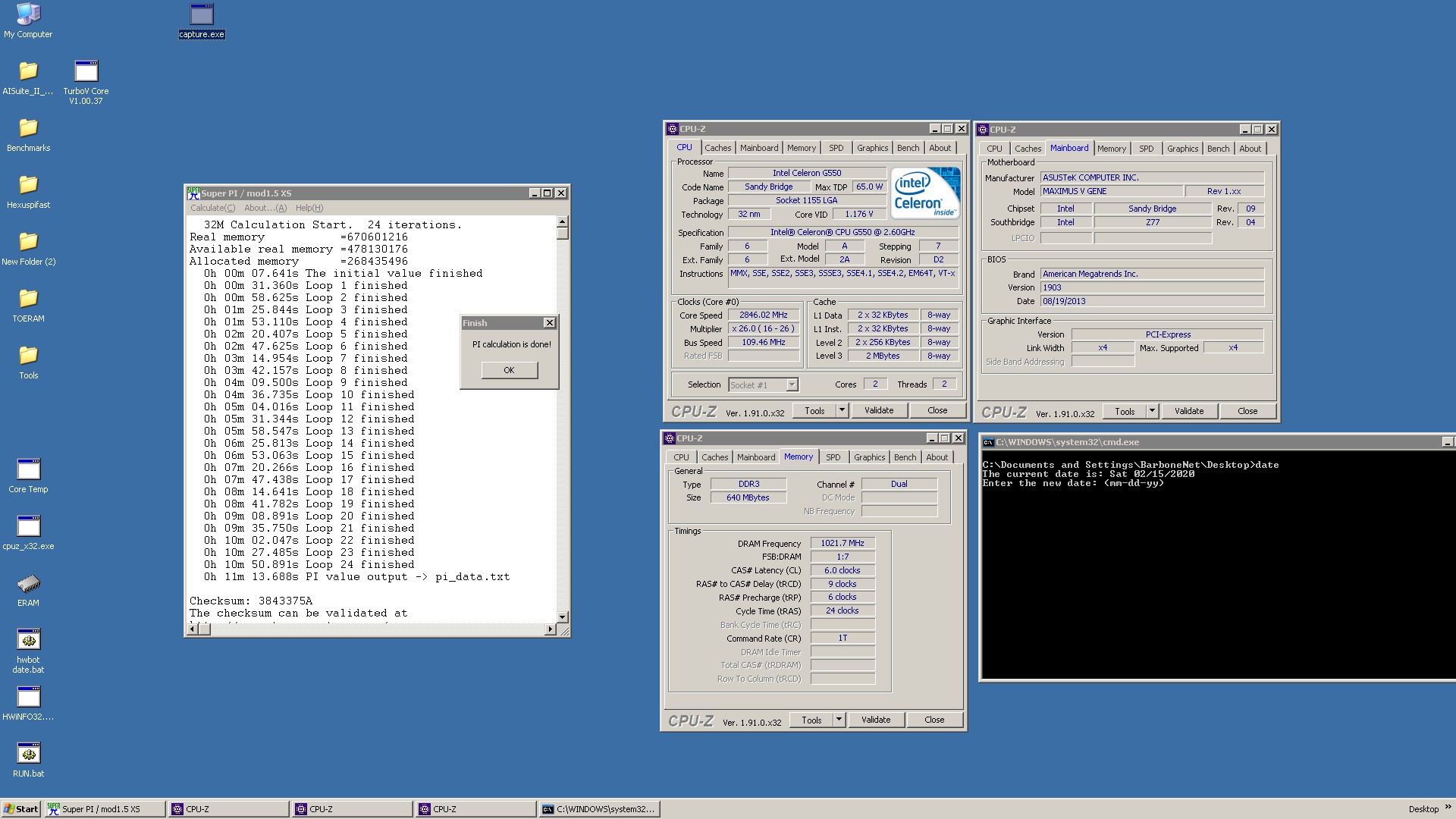
Task: Click Desktop toolbar chevron on taskbar
Action: pos(1447,807)
